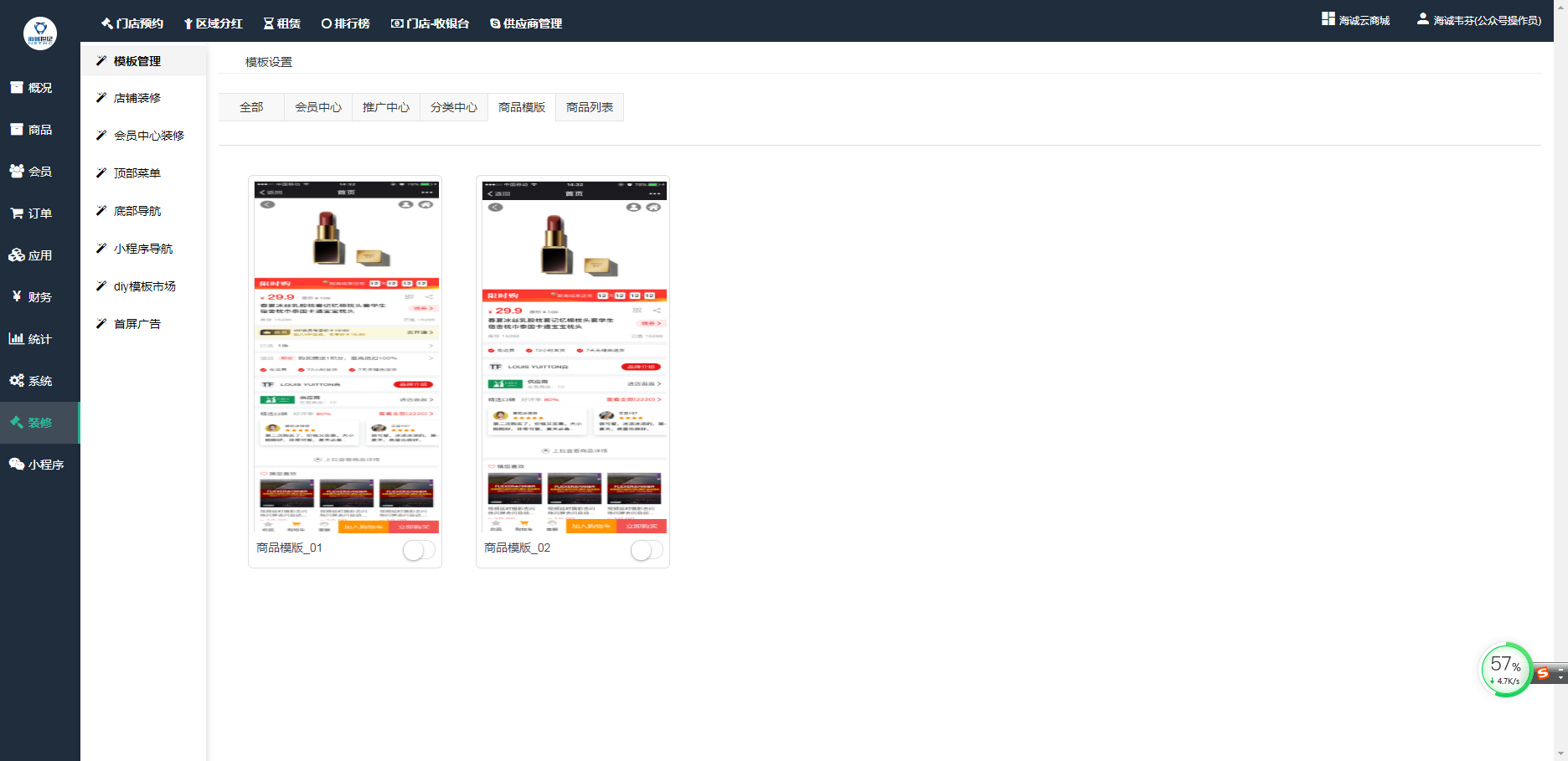Click the store logo avatar
This screenshot has width=1568, height=761.
tap(40, 33)
